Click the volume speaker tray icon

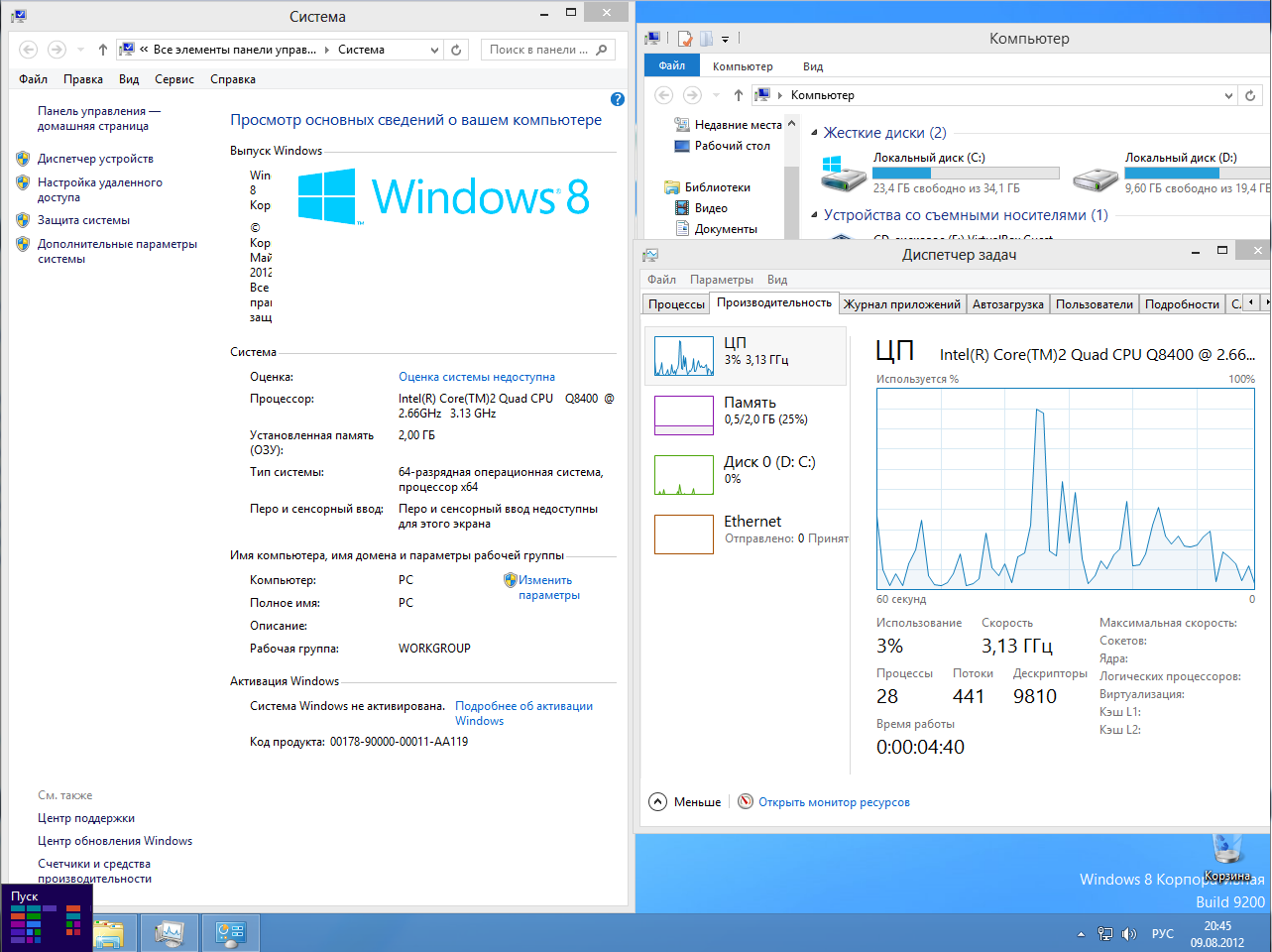click(x=1128, y=934)
